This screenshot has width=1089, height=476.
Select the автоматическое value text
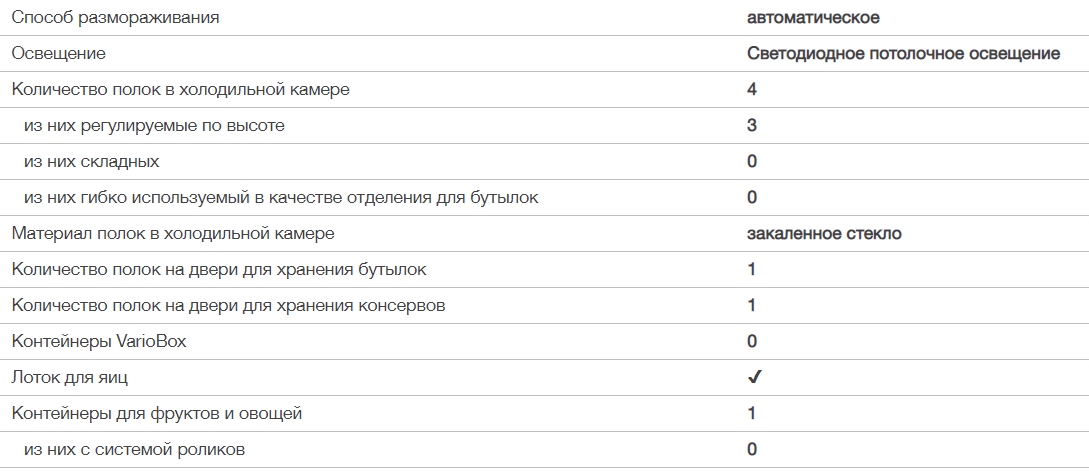click(x=813, y=17)
